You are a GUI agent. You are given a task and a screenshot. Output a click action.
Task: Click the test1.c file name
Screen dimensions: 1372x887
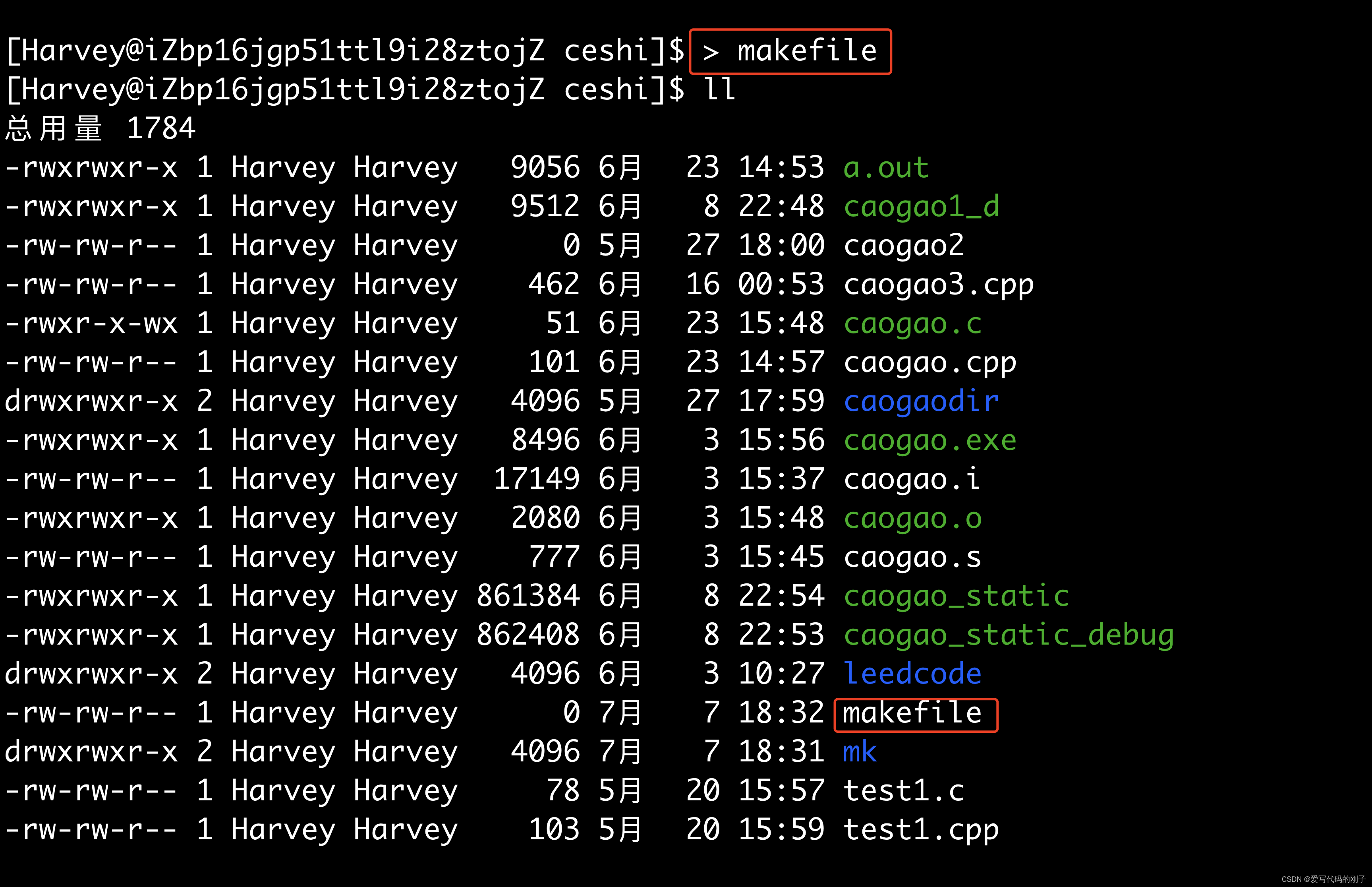coord(903,790)
